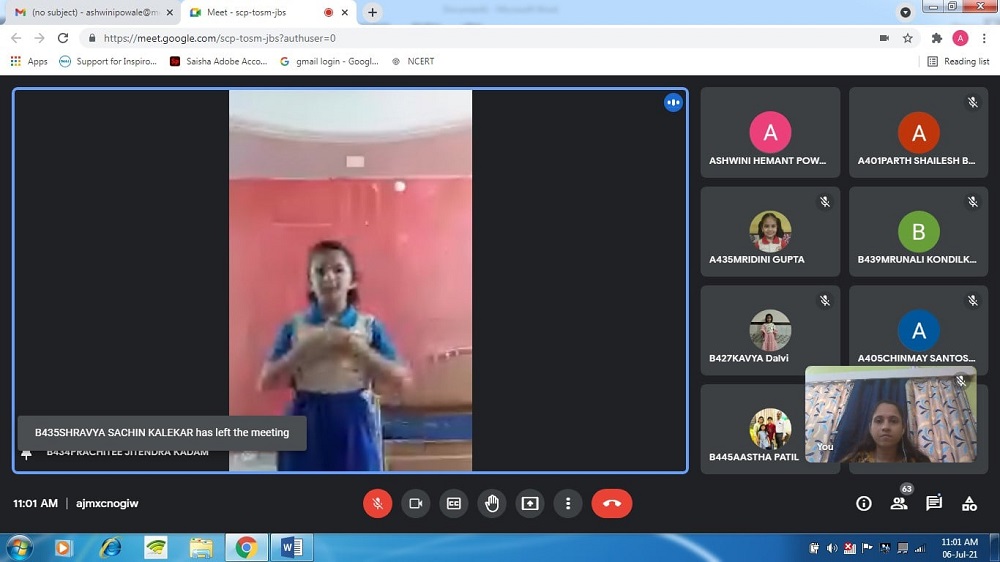The image size is (1000, 562).
Task: Unmute the microphone in Meet
Action: pos(377,503)
